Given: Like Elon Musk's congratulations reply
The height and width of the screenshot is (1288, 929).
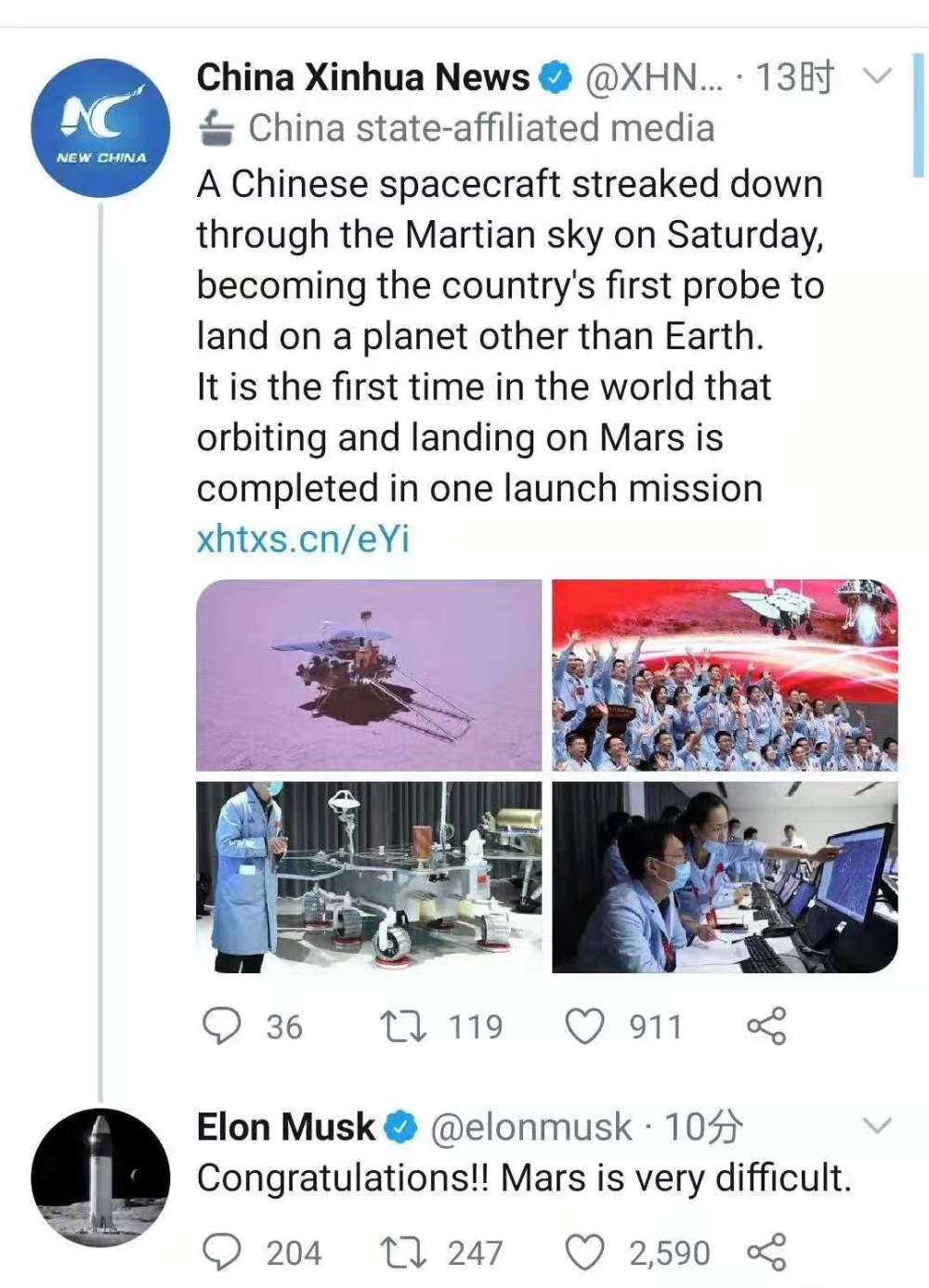Looking at the screenshot, I should (x=585, y=1253).
